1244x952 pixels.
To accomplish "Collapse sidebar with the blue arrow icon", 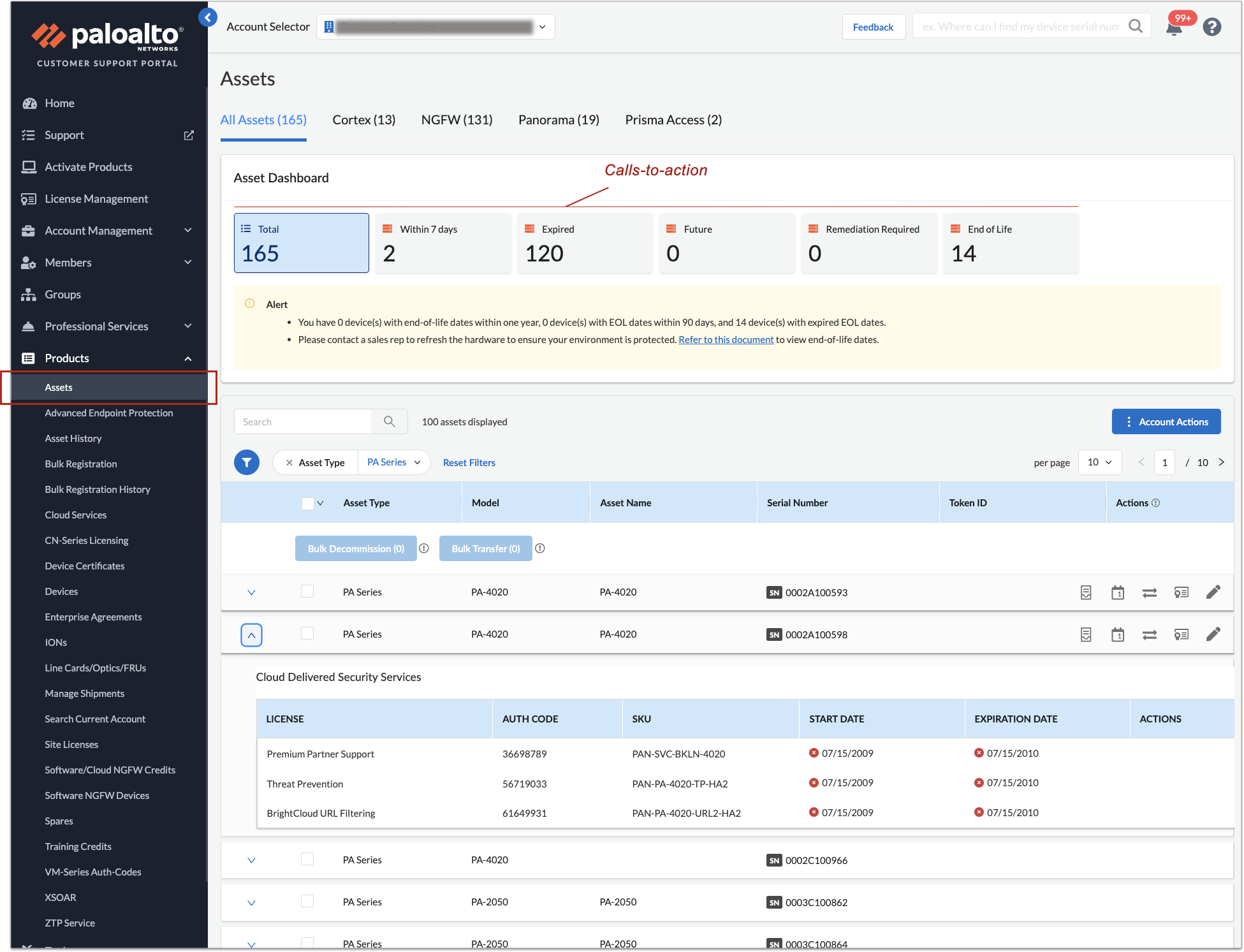I will [208, 18].
